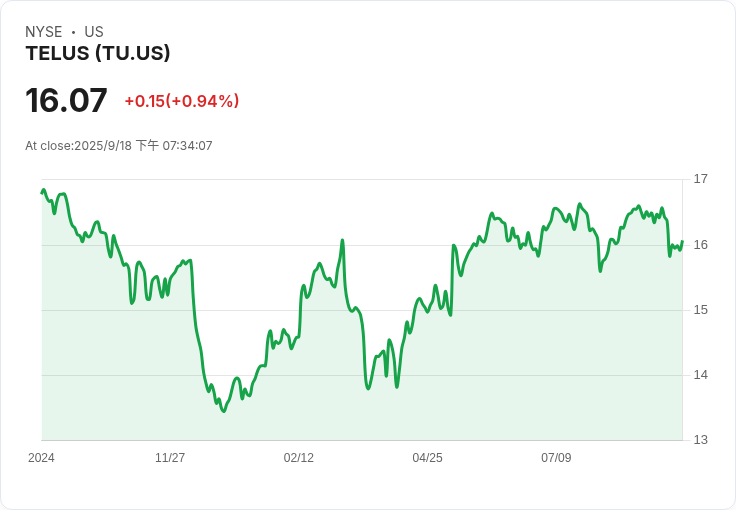The height and width of the screenshot is (510, 736).
Task: Click the 2024 x-axis label
Action: point(41,458)
